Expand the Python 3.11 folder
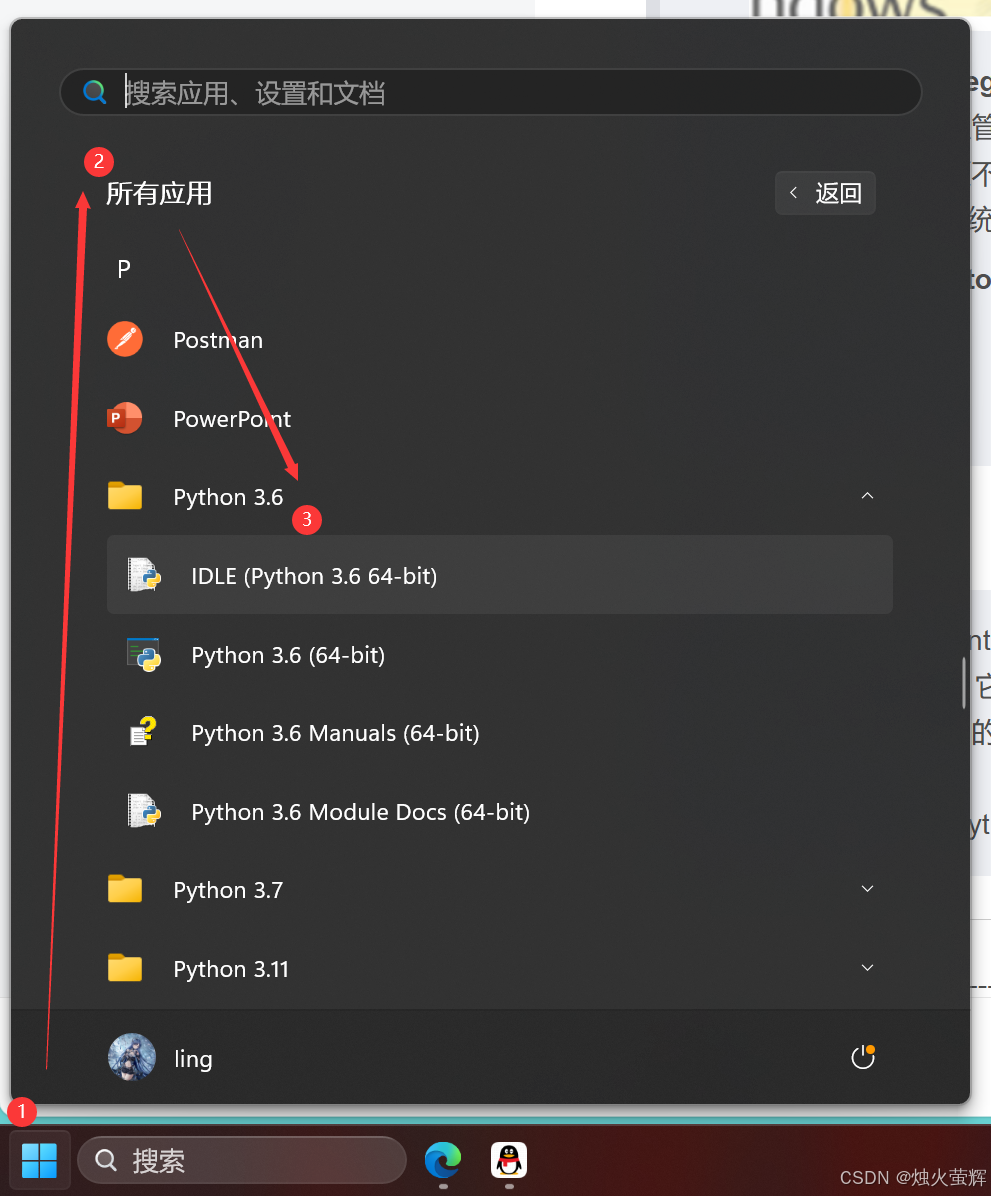The height and width of the screenshot is (1196, 991). click(x=866, y=967)
